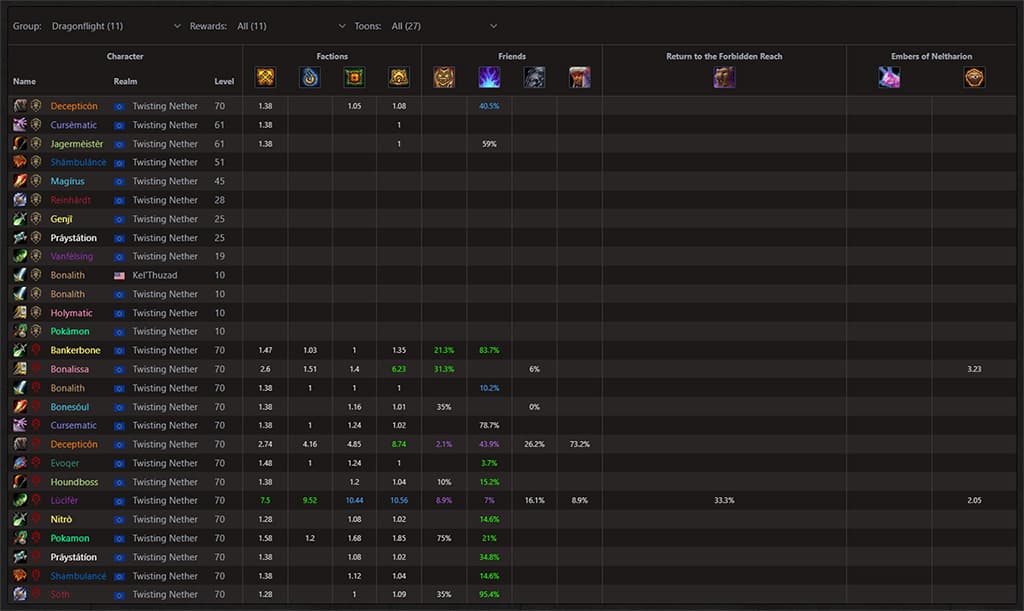Click the Horde shield icon next to Bankerbone
1024x611 pixels.
coord(36,350)
